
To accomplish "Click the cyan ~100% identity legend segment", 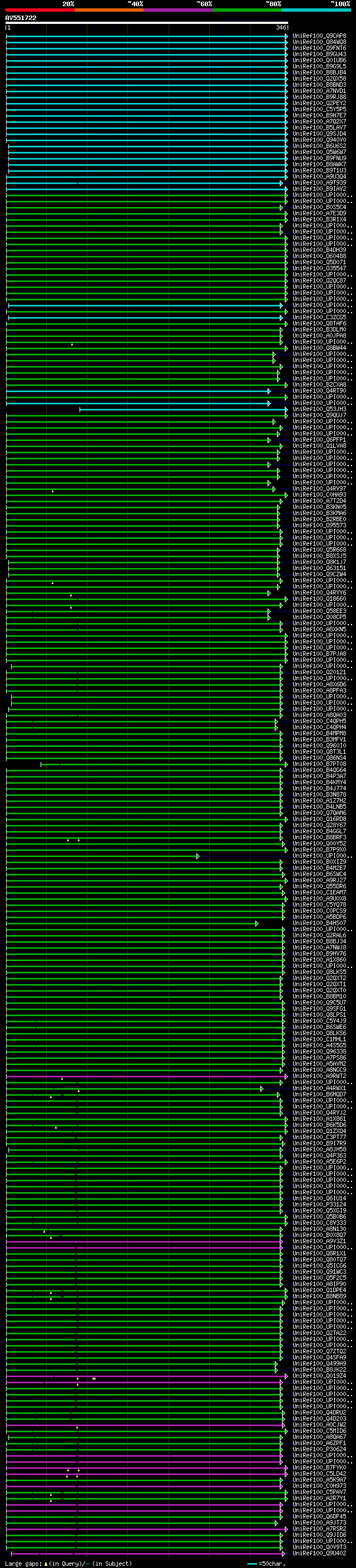I will [317, 10].
